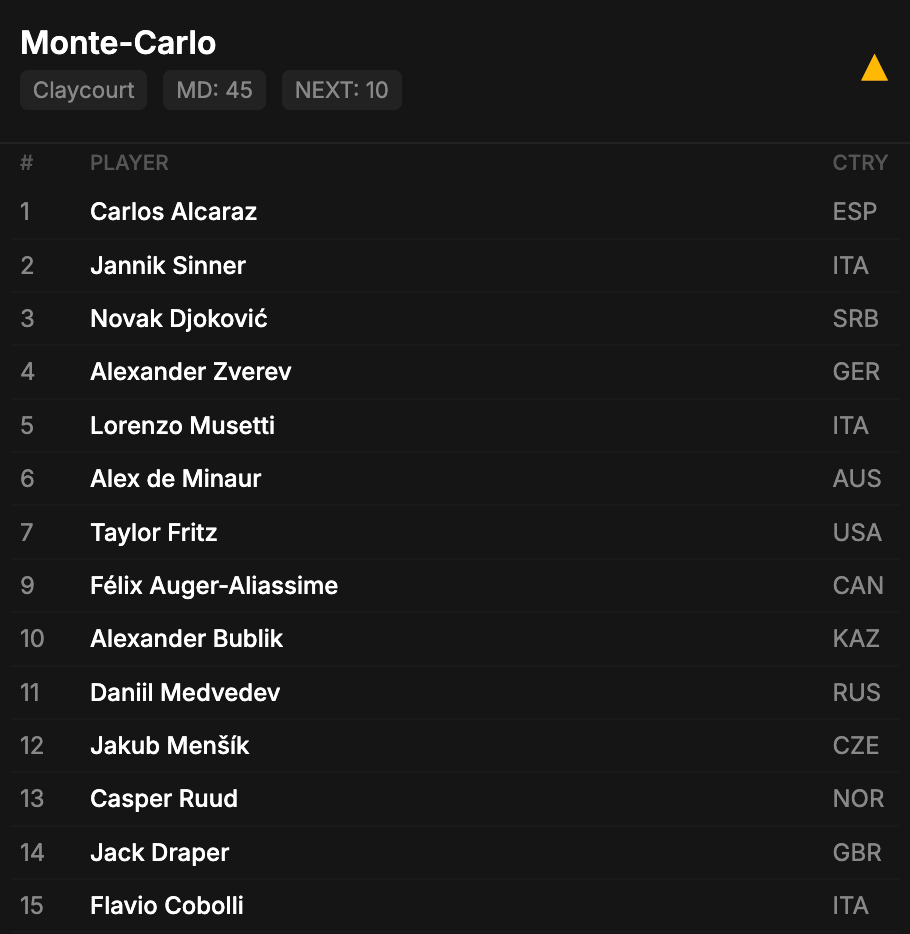Select Félix Auger-Aliassime in the list
Image resolution: width=910 pixels, height=934 pixels.
pos(214,586)
